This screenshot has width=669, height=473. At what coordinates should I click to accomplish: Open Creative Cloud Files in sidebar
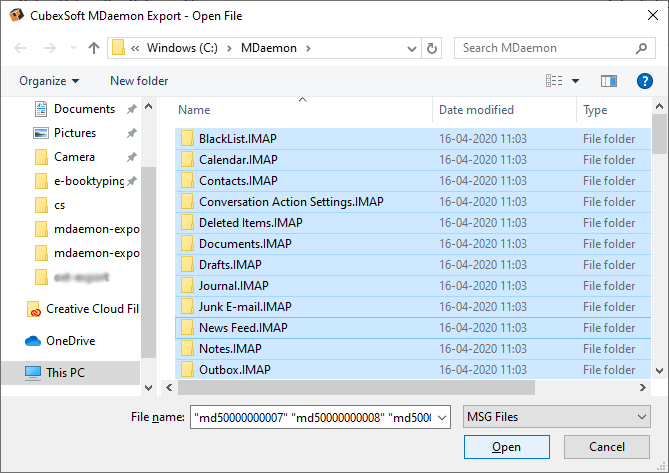83,309
